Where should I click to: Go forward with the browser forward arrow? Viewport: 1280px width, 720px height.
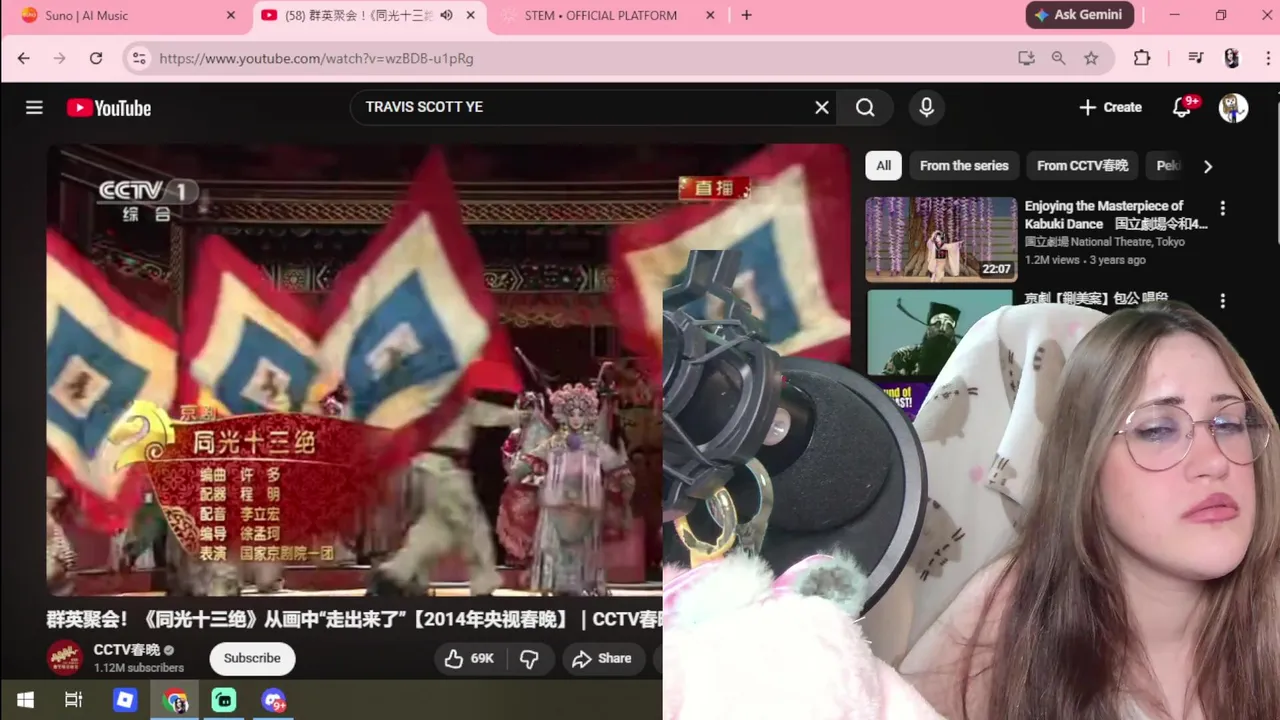pos(60,58)
